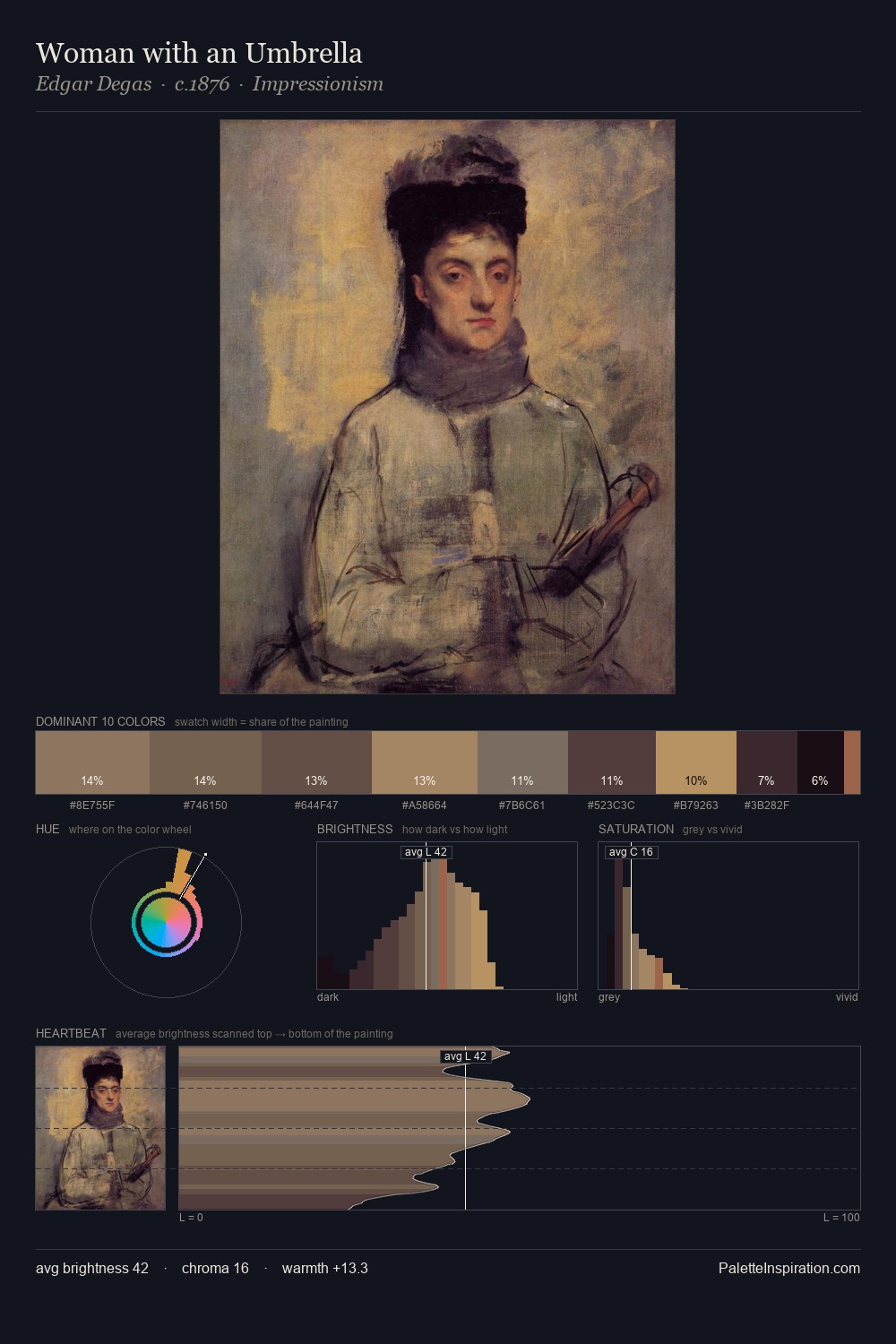Click the hex label #B79263

click(x=696, y=806)
